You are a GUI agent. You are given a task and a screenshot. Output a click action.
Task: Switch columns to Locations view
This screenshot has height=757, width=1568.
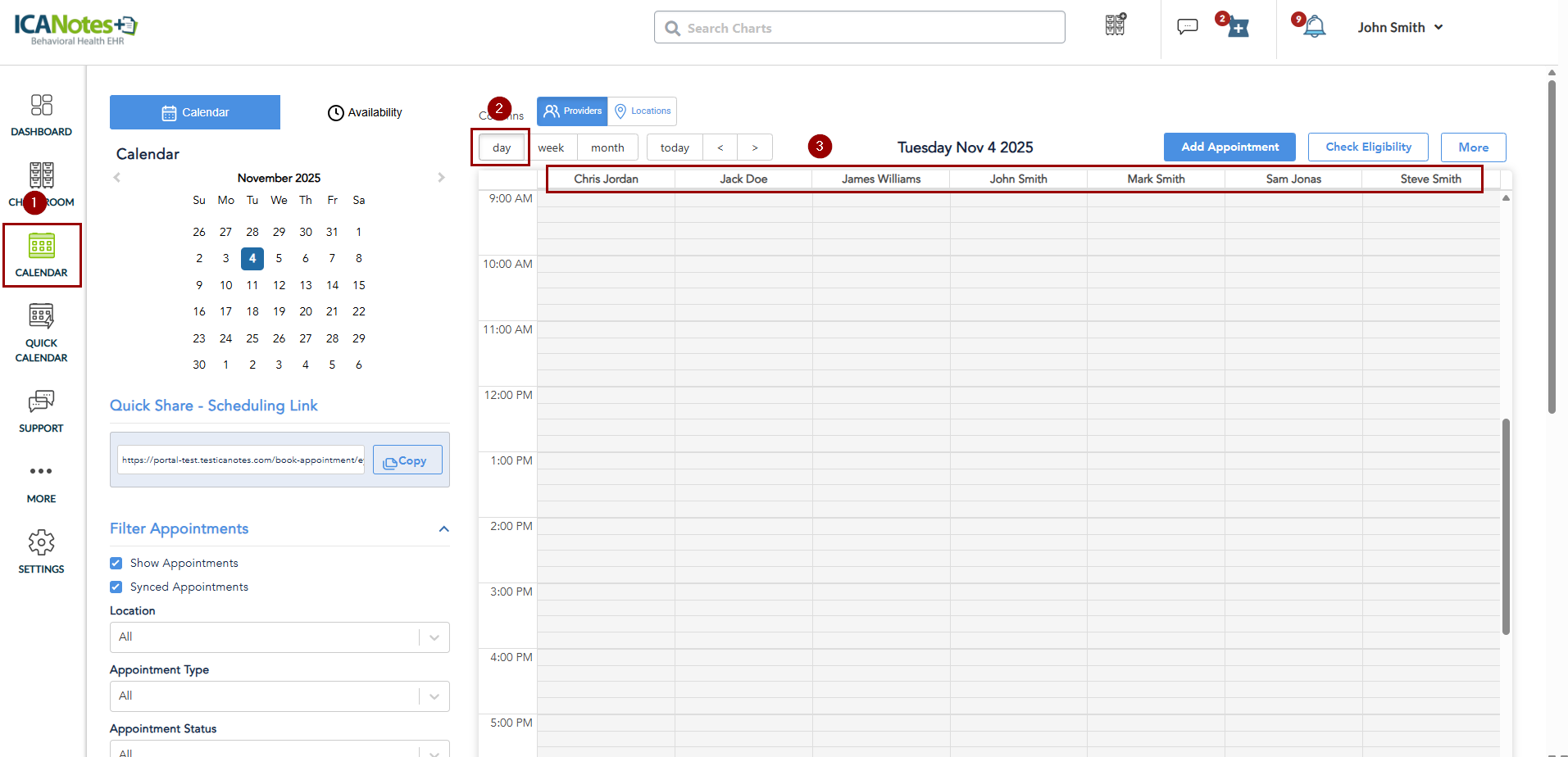[643, 111]
